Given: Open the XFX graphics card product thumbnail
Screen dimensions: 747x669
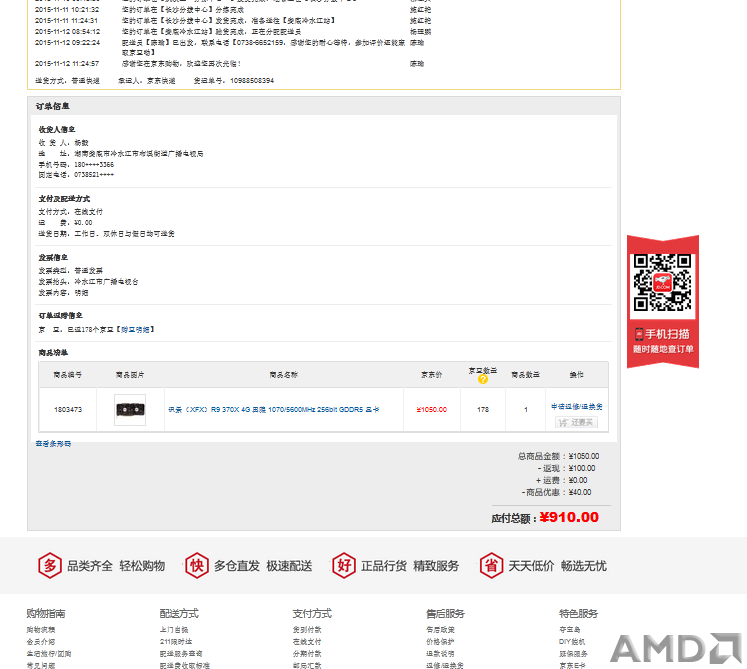Looking at the screenshot, I should click(x=130, y=409).
